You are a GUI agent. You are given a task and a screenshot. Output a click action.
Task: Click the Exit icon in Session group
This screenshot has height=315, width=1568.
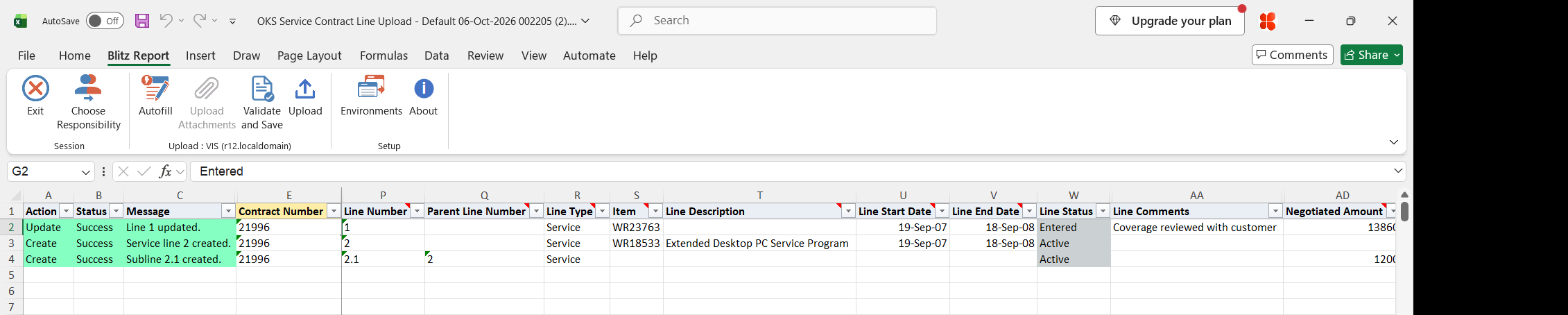(35, 89)
